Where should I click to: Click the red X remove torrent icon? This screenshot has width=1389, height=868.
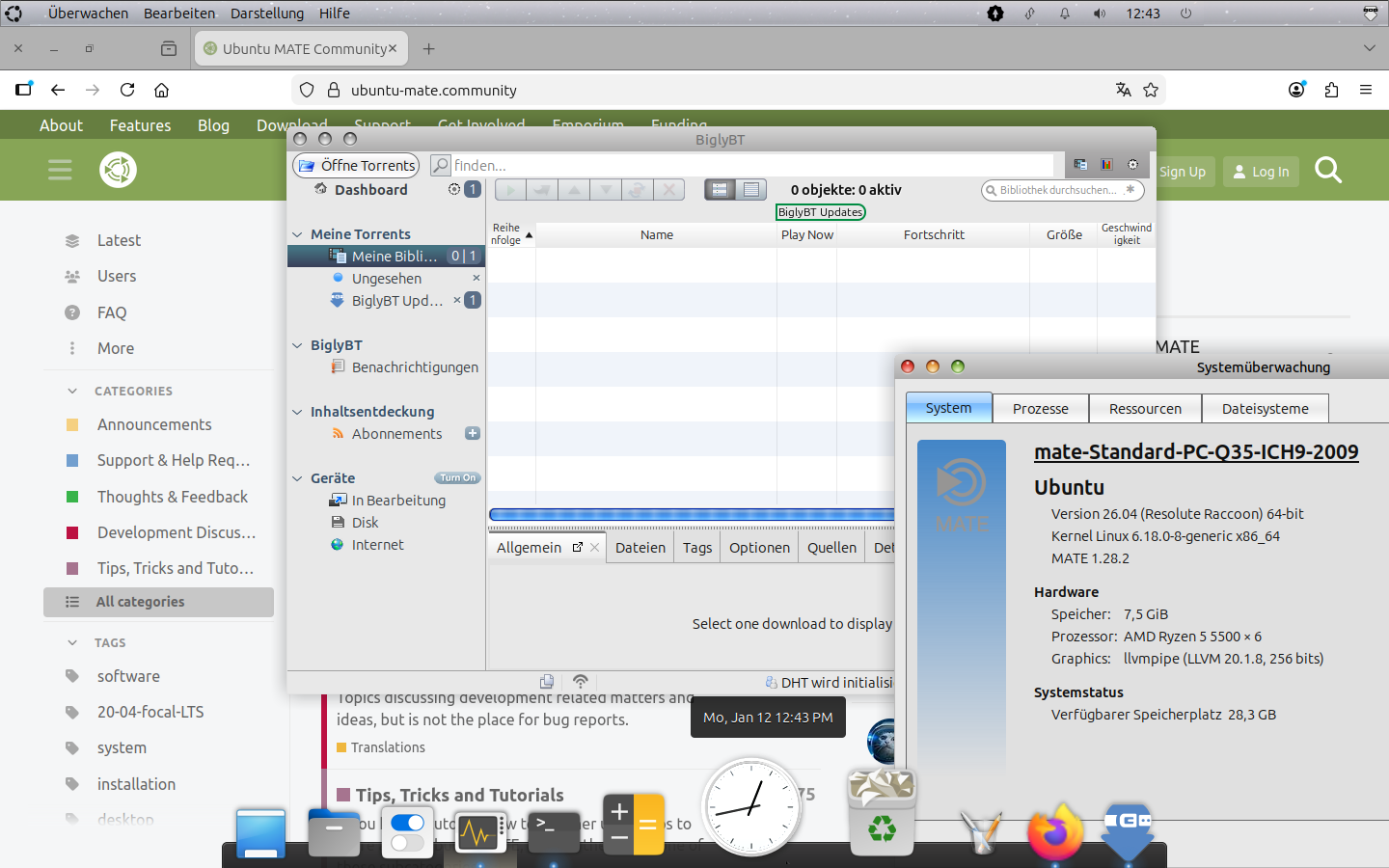668,190
